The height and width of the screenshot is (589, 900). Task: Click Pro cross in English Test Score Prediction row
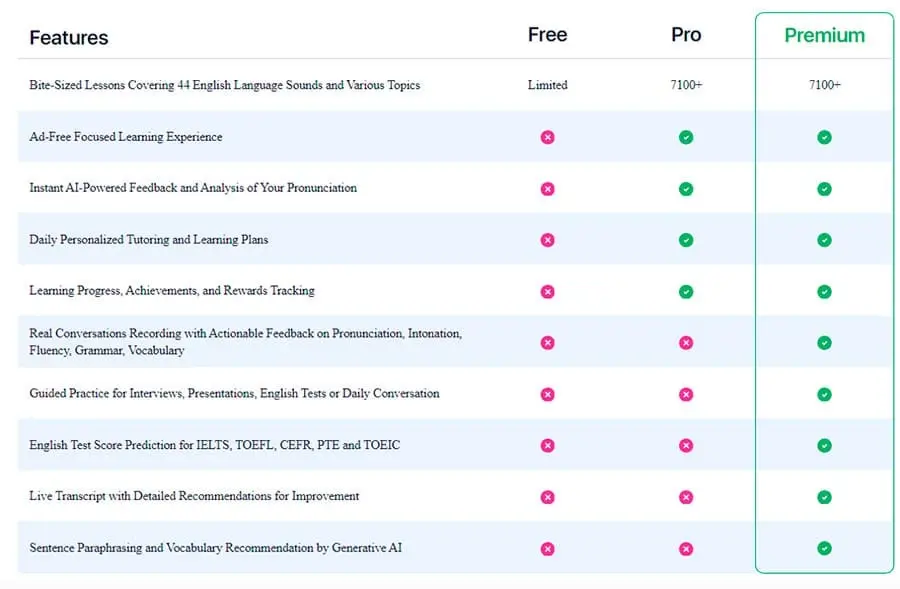[686, 445]
